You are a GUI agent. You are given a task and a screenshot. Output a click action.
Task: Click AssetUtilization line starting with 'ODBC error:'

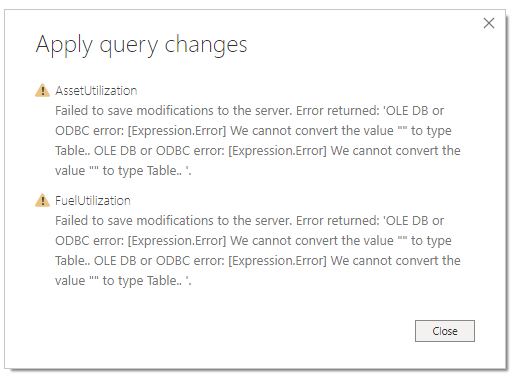tap(253, 131)
